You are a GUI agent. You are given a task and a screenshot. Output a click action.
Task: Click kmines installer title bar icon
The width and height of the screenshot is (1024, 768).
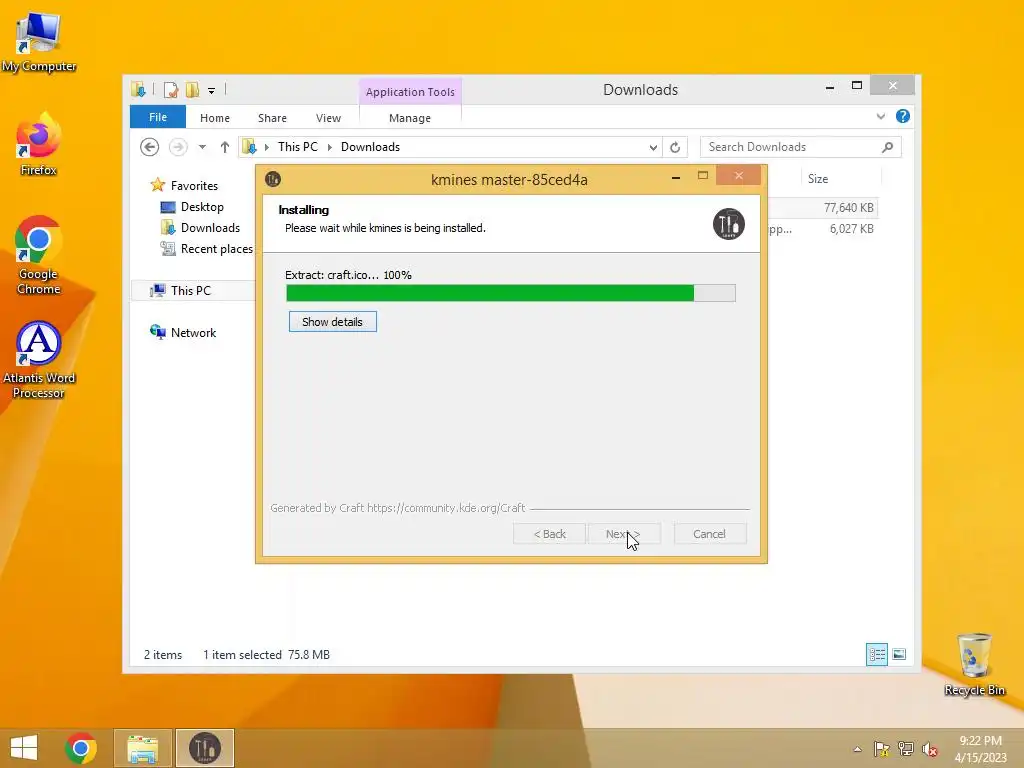273,179
